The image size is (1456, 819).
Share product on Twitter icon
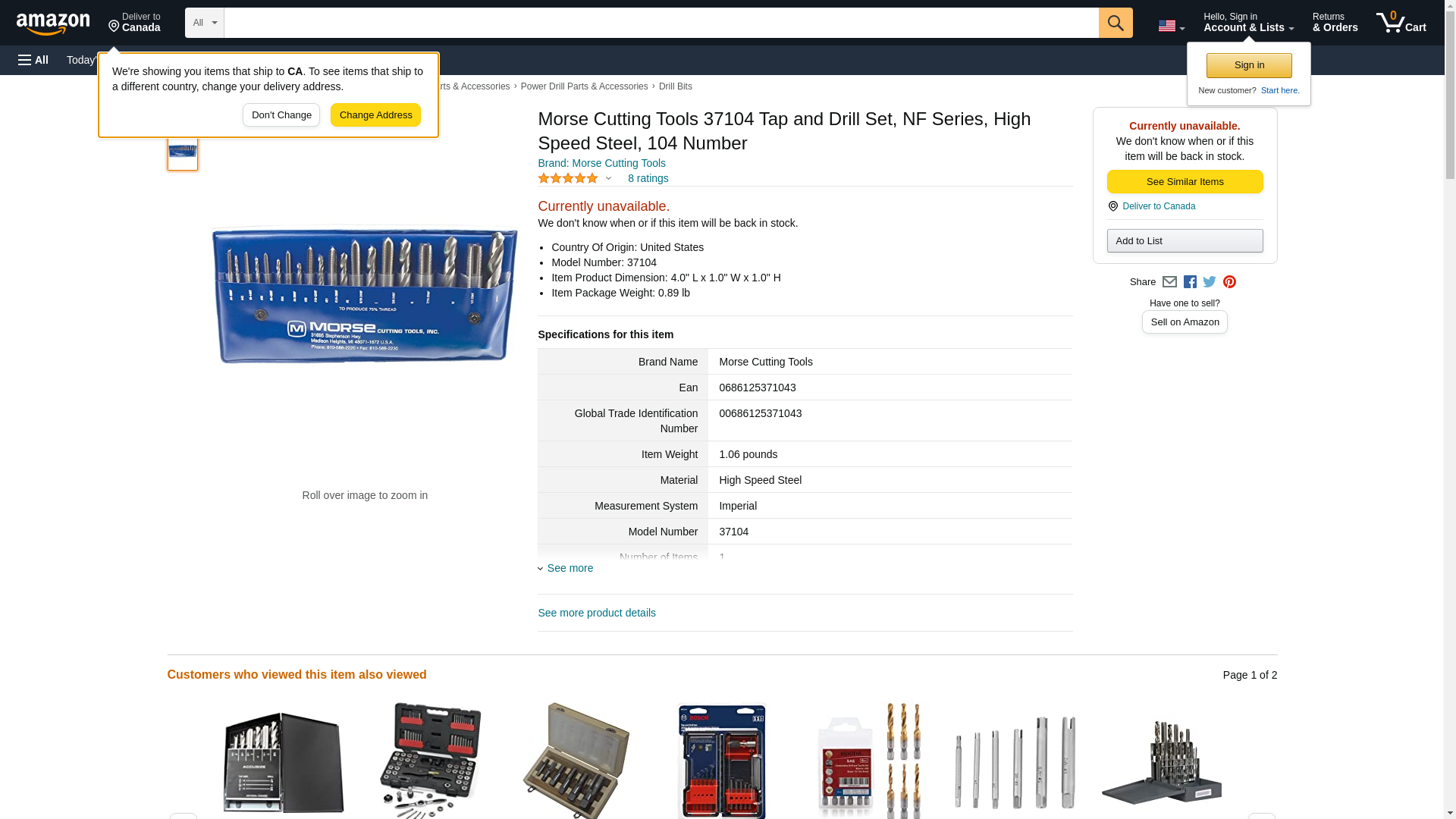(1210, 282)
